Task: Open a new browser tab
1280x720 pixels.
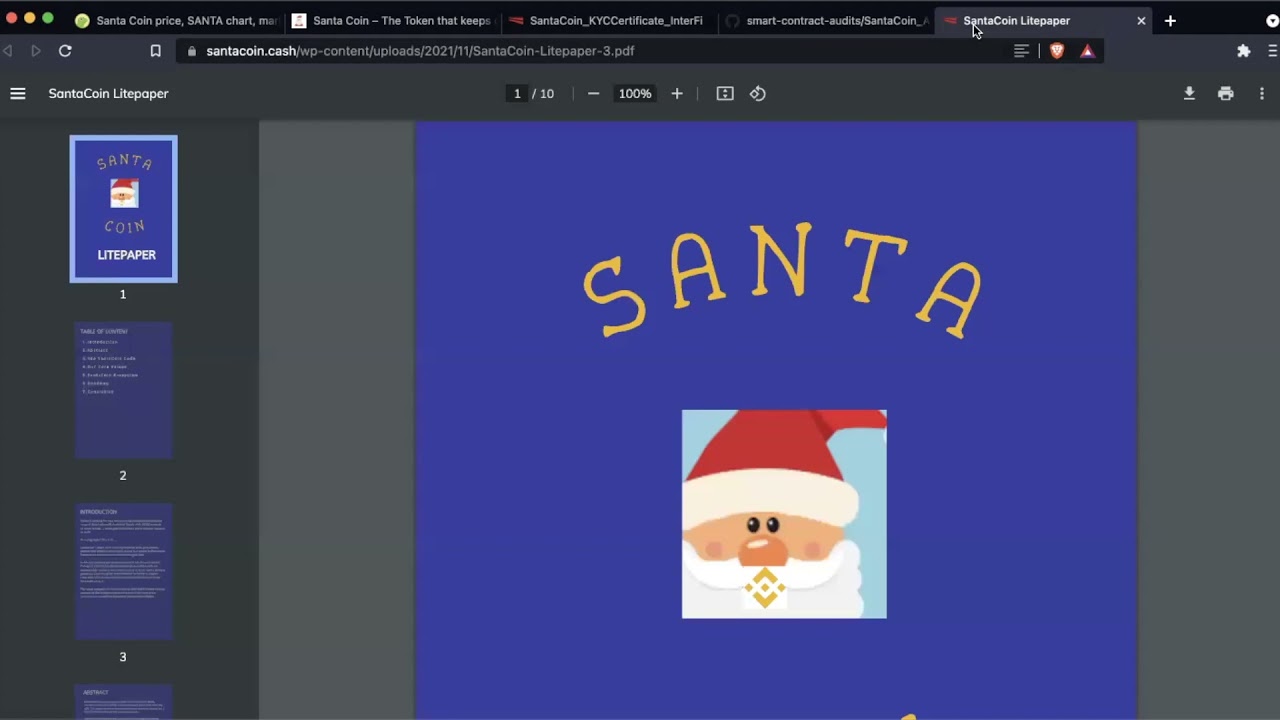Action: [1170, 20]
